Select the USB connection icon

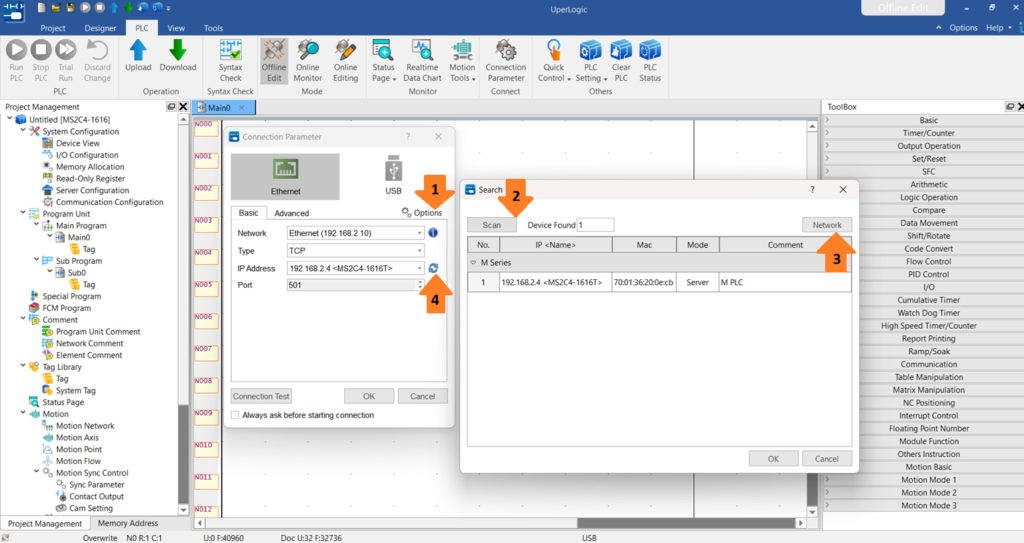click(x=393, y=176)
